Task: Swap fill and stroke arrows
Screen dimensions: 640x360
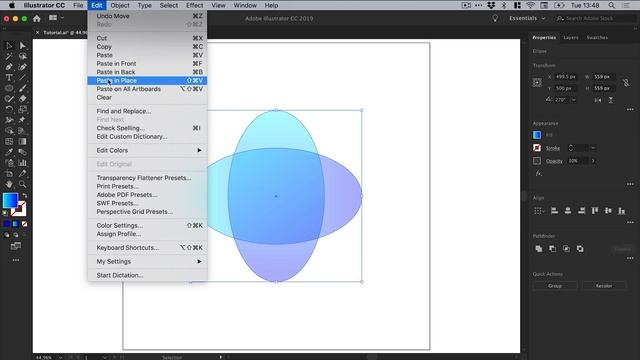Action: click(x=24, y=196)
